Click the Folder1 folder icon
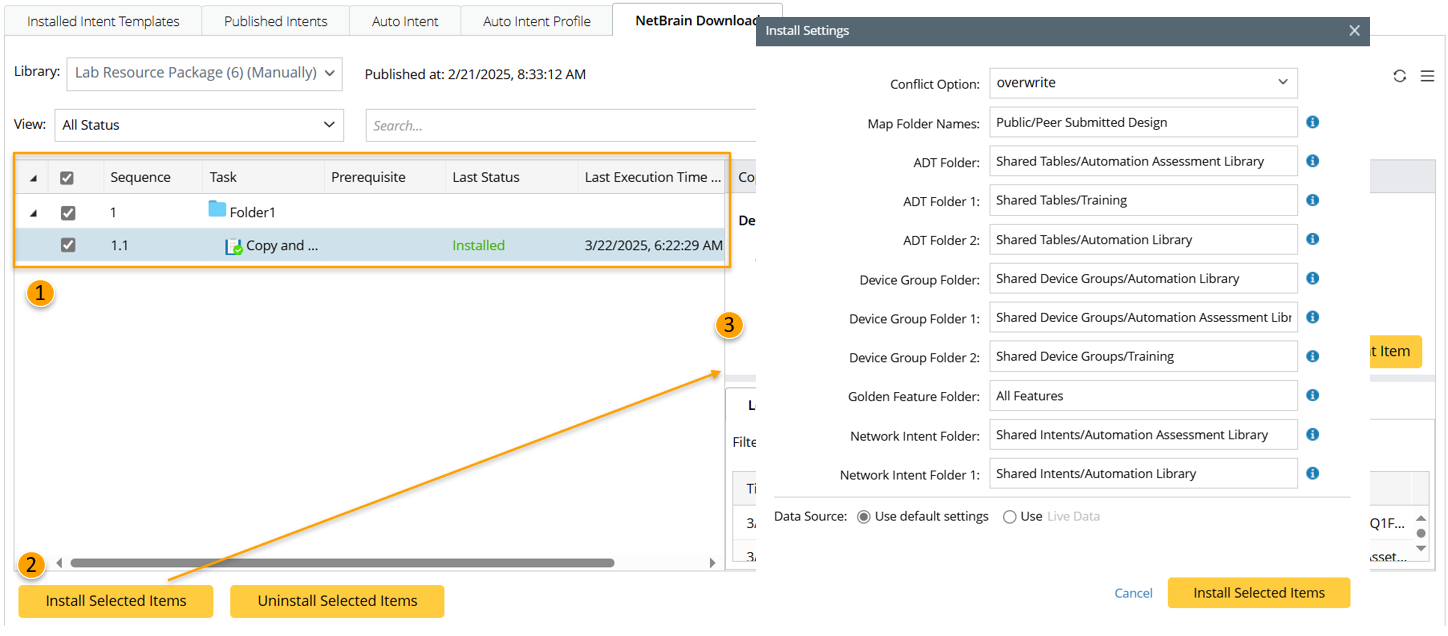1448x636 pixels. (x=217, y=211)
